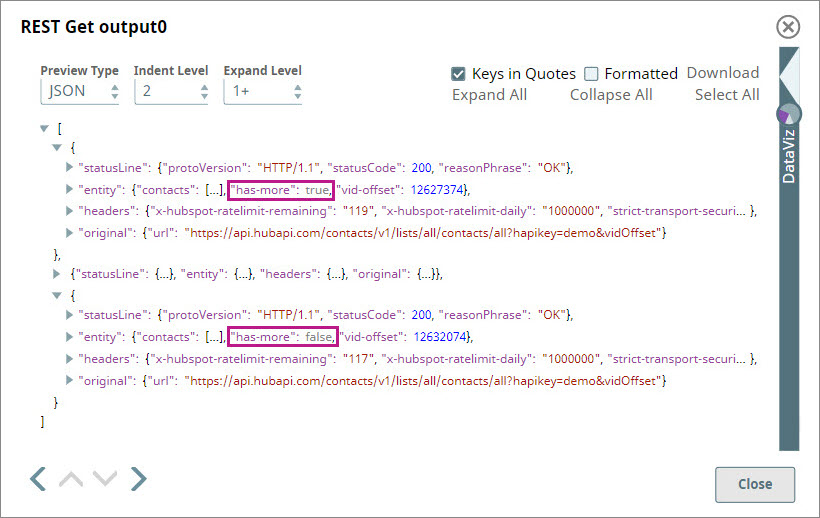Click Select All in the toolbar
This screenshot has width=820, height=518.
point(727,95)
